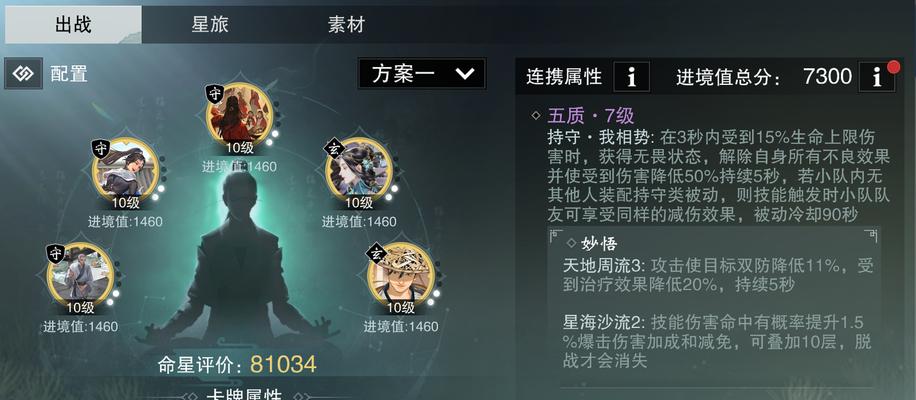The width and height of the screenshot is (916, 400).
Task: Select the upper-right lady character card
Action: (x=358, y=169)
